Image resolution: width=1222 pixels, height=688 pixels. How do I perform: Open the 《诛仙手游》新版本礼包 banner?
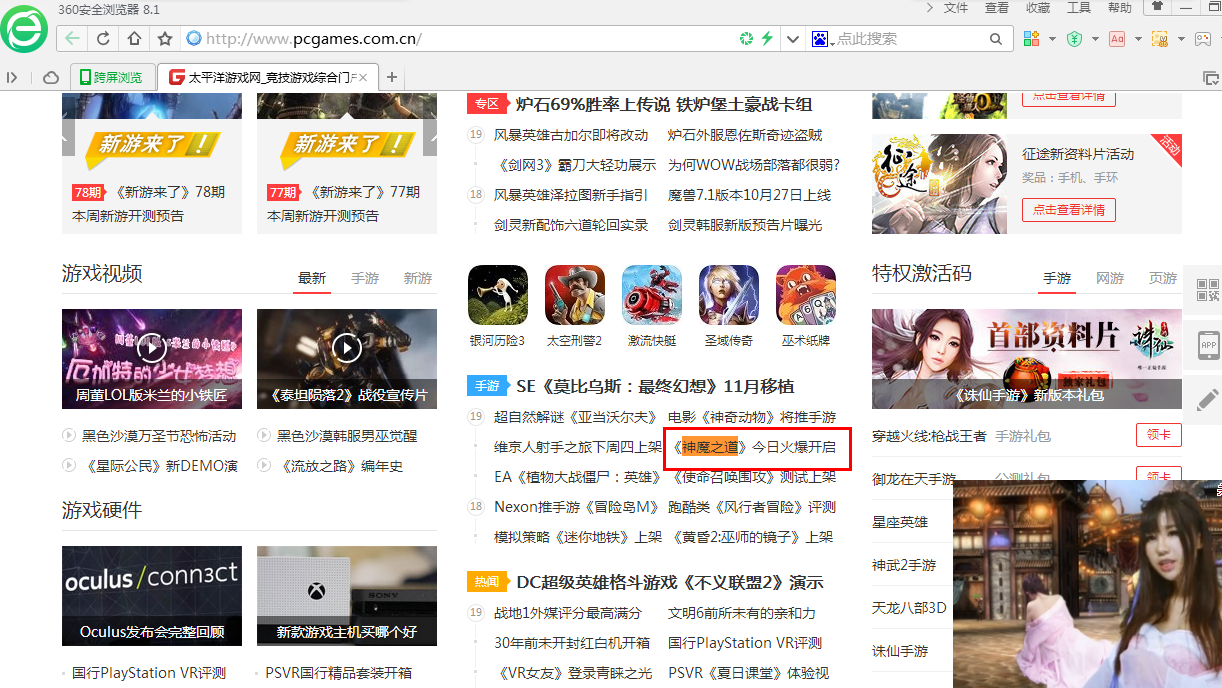1027,358
